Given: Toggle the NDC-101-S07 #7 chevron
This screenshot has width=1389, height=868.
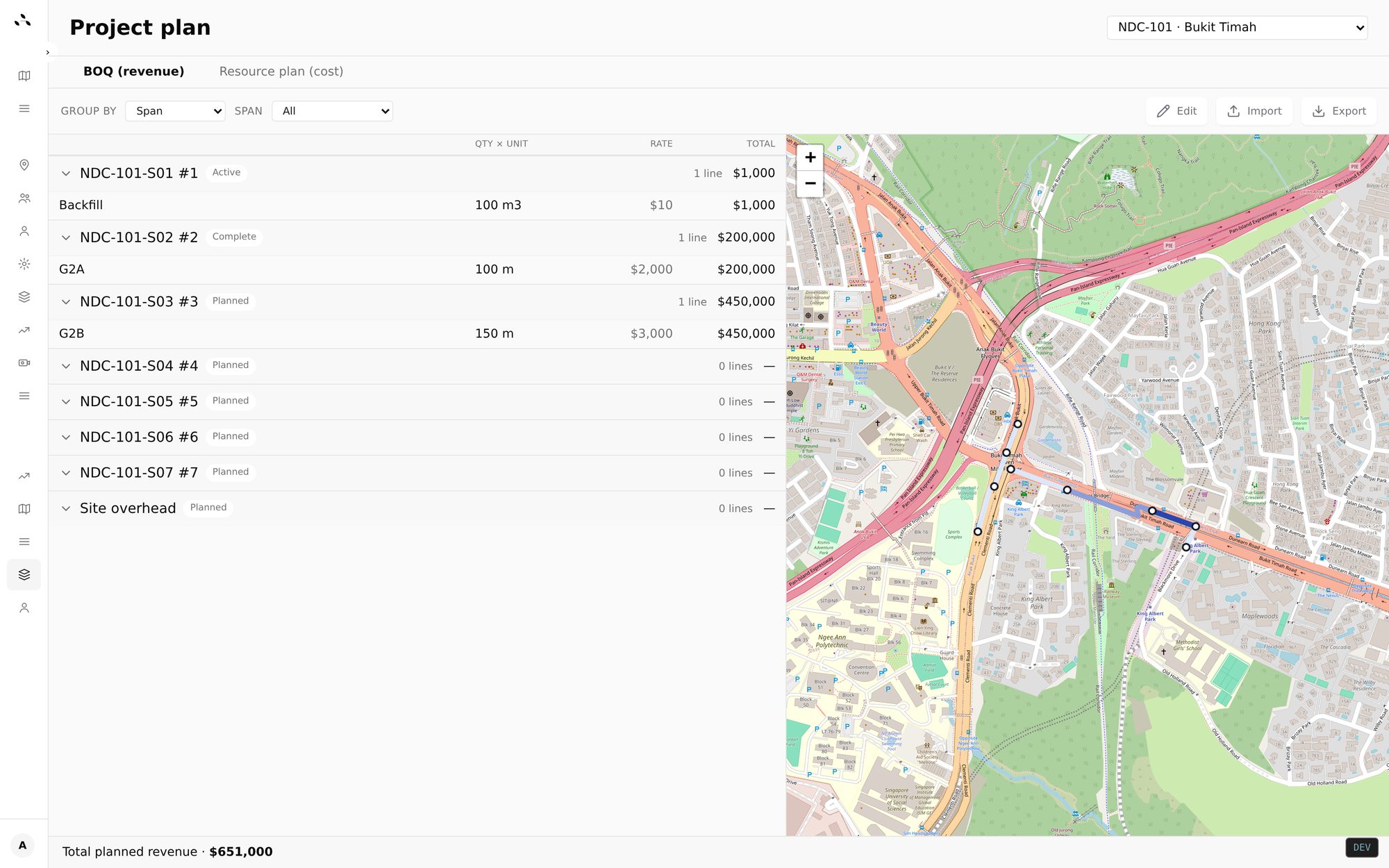Looking at the screenshot, I should 66,473.
